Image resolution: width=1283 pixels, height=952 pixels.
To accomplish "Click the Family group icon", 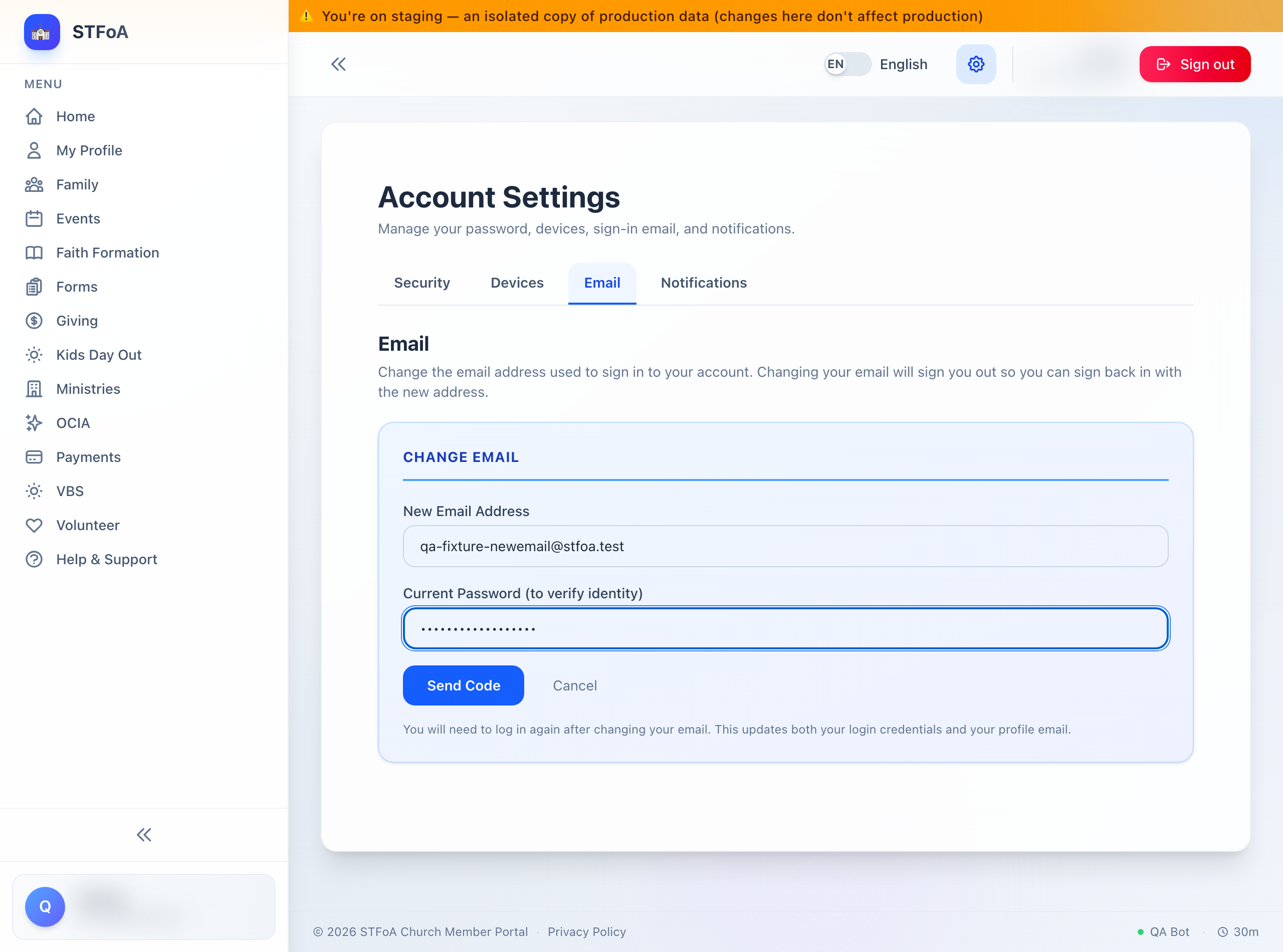I will tap(34, 184).
